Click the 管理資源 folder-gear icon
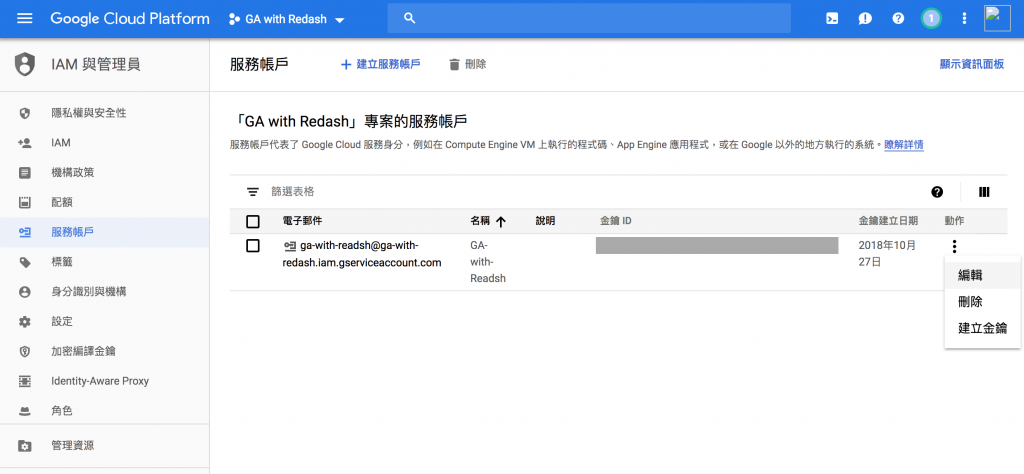 pos(25,446)
